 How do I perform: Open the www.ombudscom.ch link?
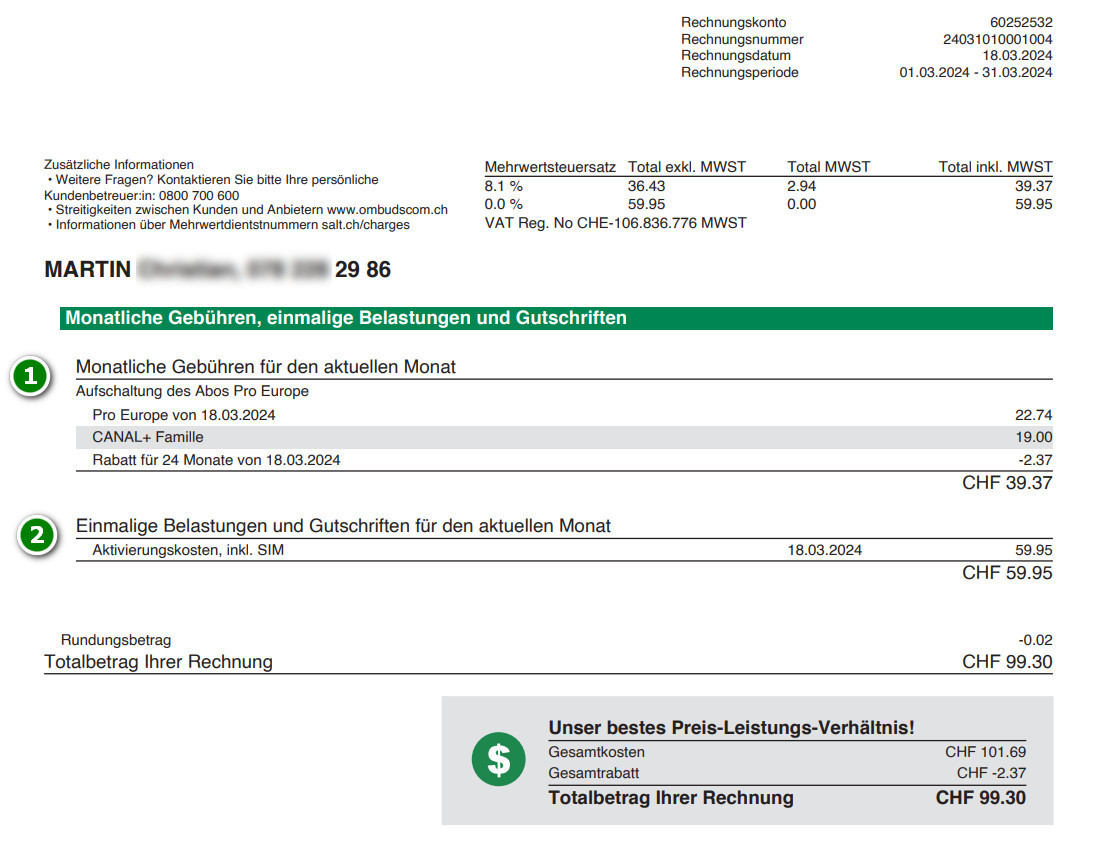[x=387, y=210]
